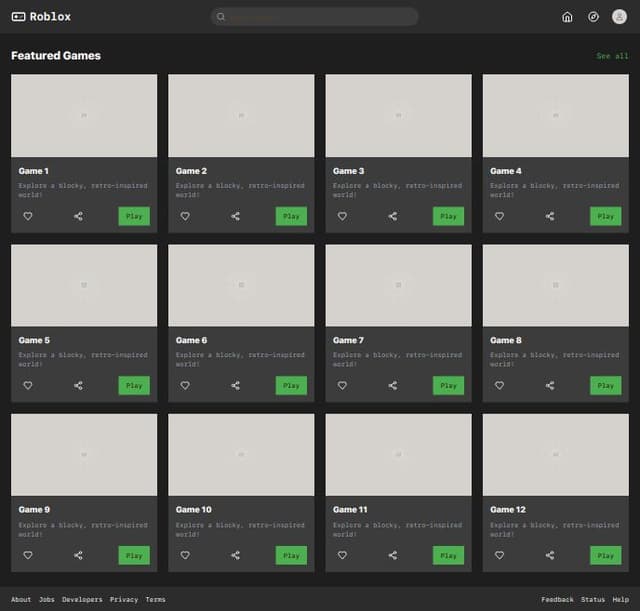Follow the See all link
640x611 pixels.
[x=612, y=56]
